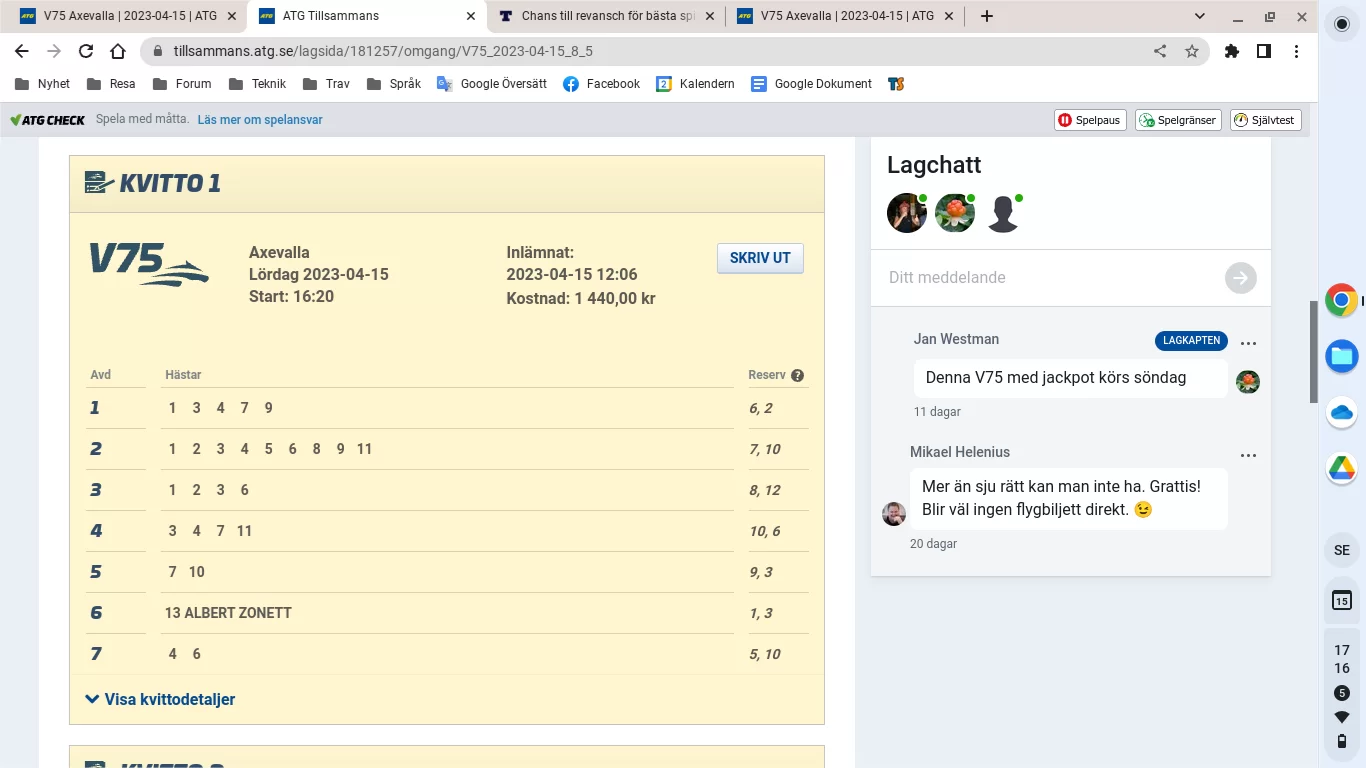
Task: Send the chat message with arrow button
Action: [1240, 278]
